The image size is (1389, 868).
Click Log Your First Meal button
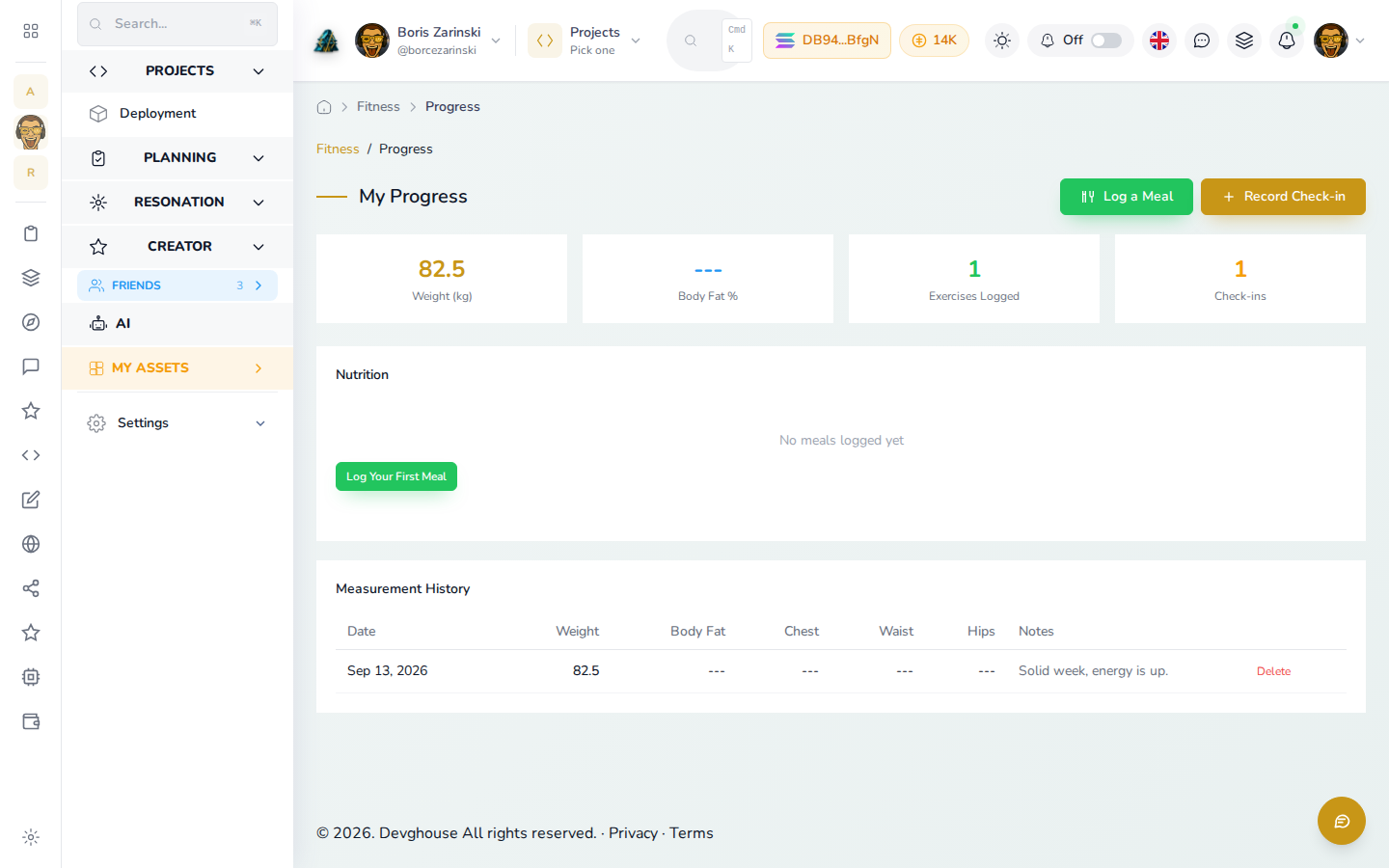(x=396, y=476)
